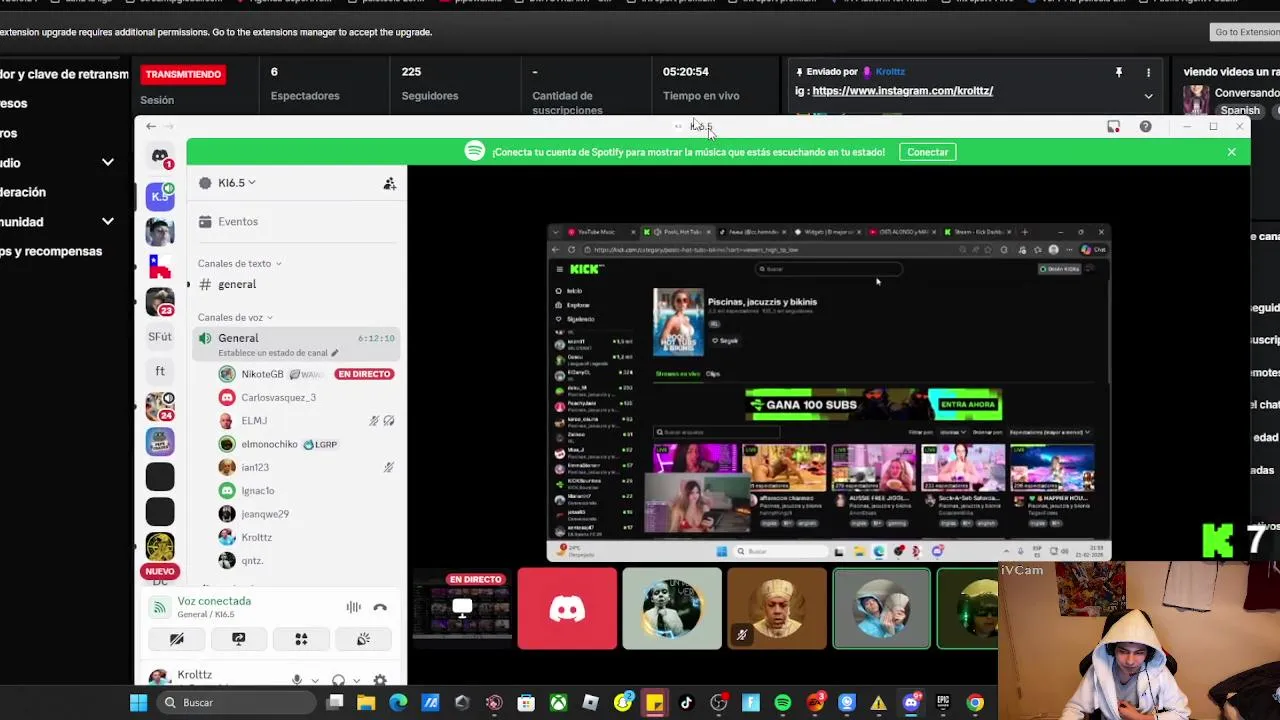Open File Explorer from taskbar
Viewport: 1280px width, 720px height.
click(x=366, y=703)
